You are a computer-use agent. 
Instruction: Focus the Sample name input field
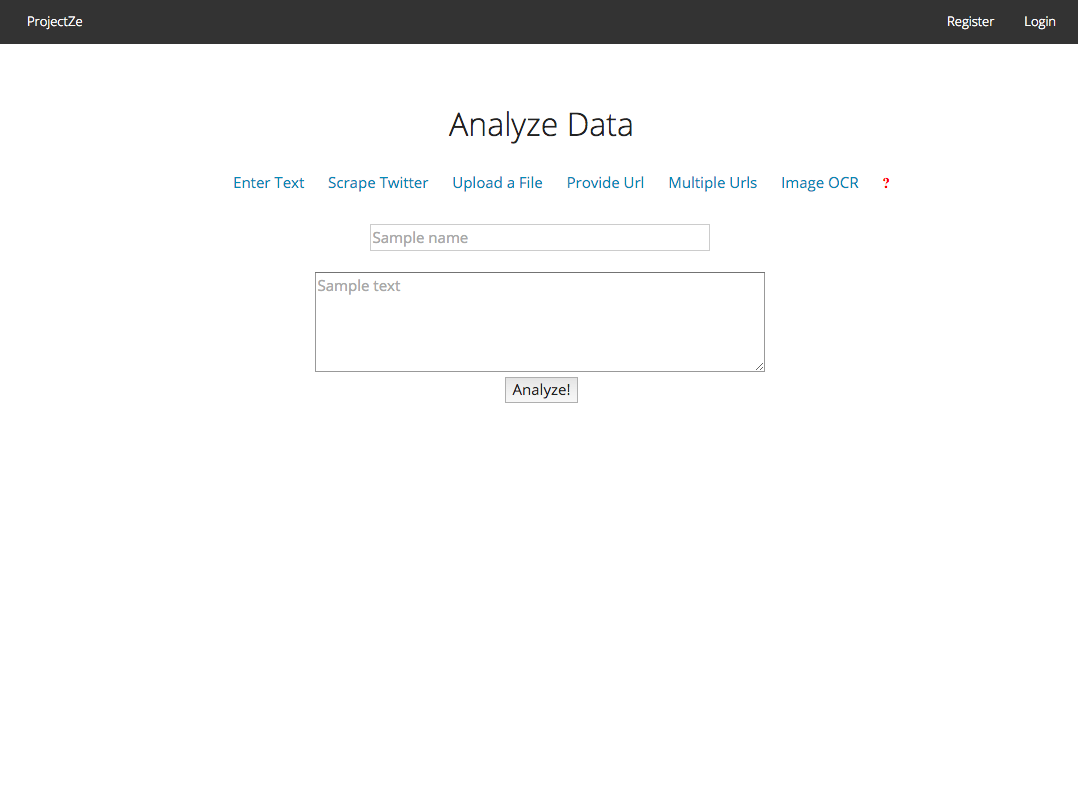540,237
